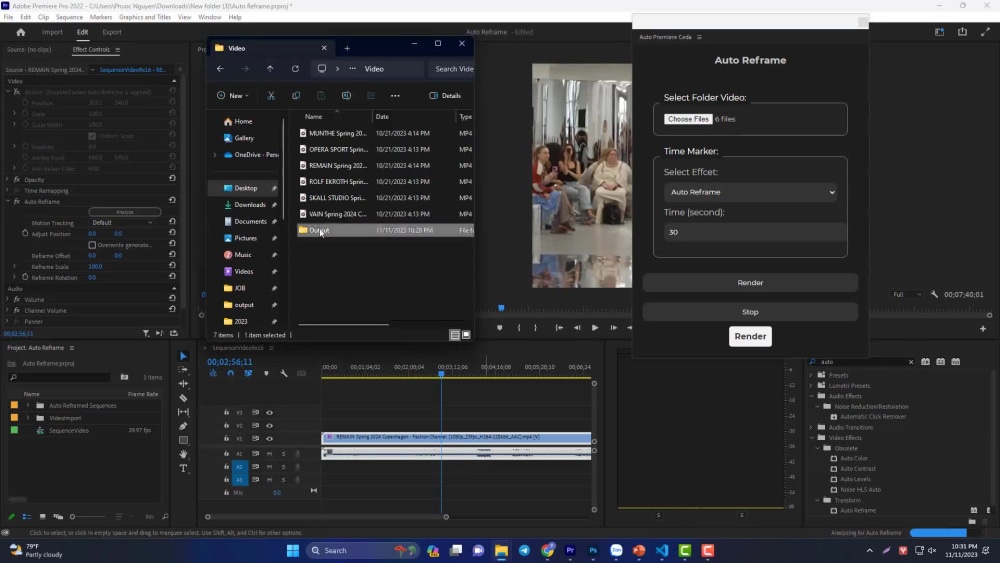Viewport: 1000px width, 563px height.
Task: Open Timeline Display Settings wrench
Action: point(284,374)
